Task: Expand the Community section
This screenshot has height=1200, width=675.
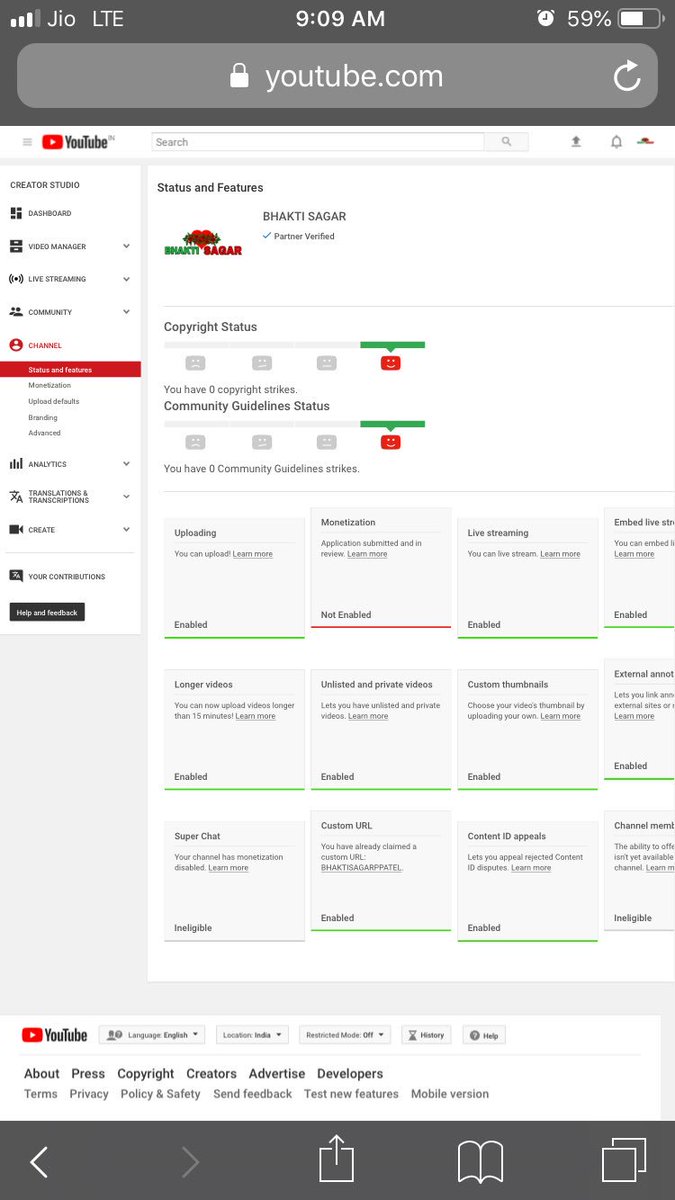Action: pos(126,312)
